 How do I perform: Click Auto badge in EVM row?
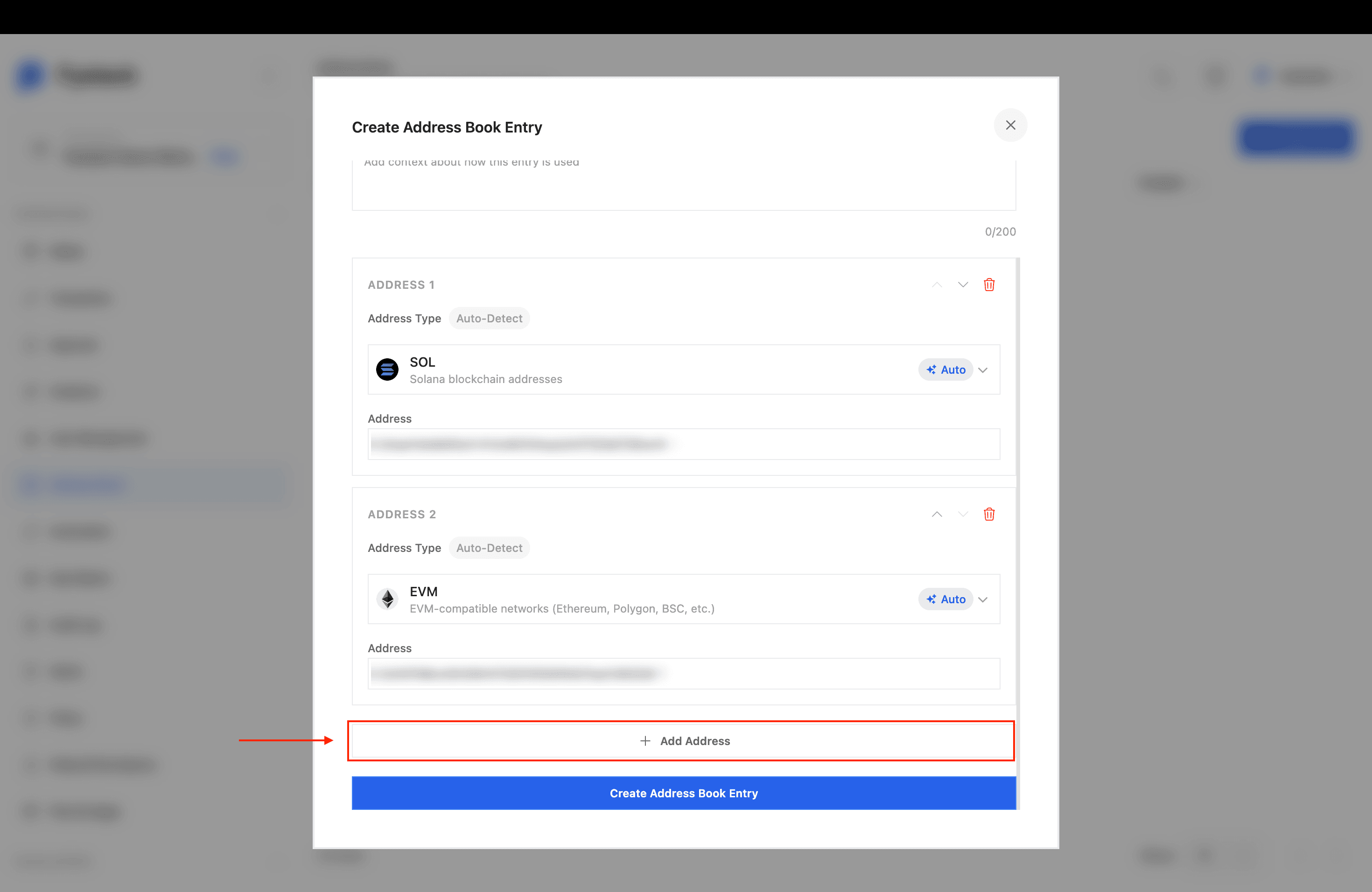(945, 599)
